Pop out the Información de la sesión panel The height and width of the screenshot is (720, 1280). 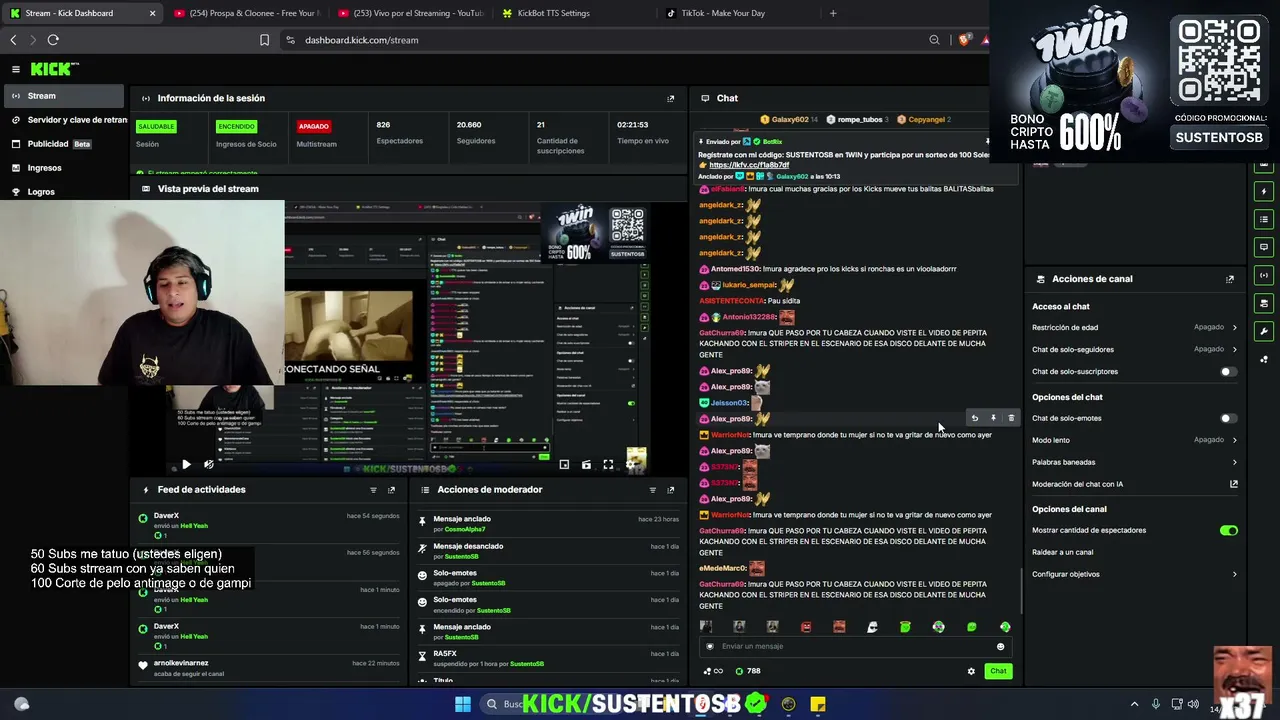[670, 98]
